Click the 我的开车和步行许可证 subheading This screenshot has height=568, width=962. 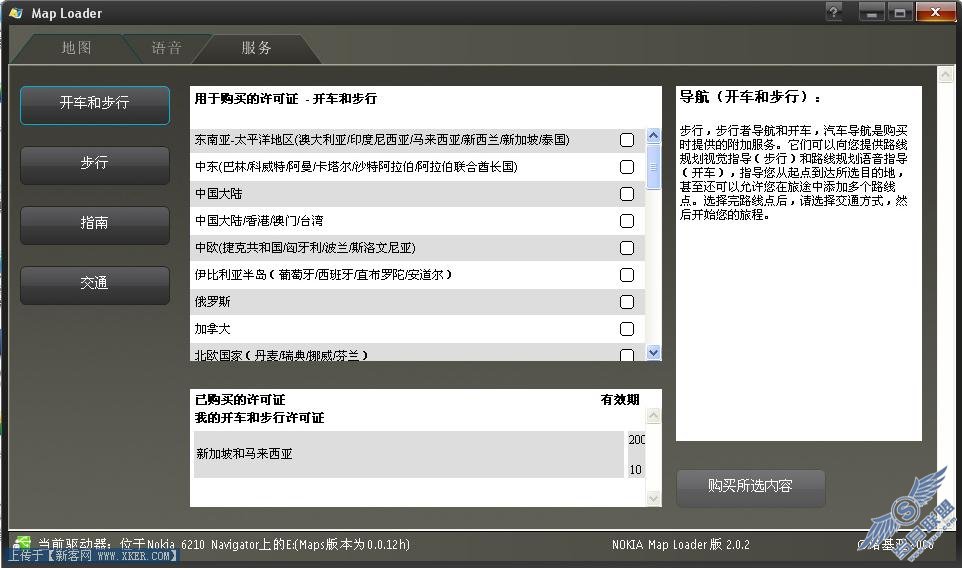click(260, 418)
